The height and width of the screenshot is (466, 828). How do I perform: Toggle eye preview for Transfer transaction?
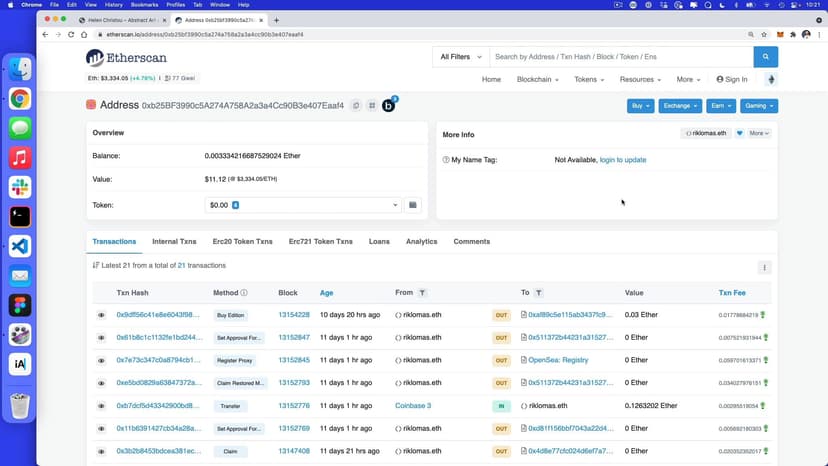tap(101, 406)
